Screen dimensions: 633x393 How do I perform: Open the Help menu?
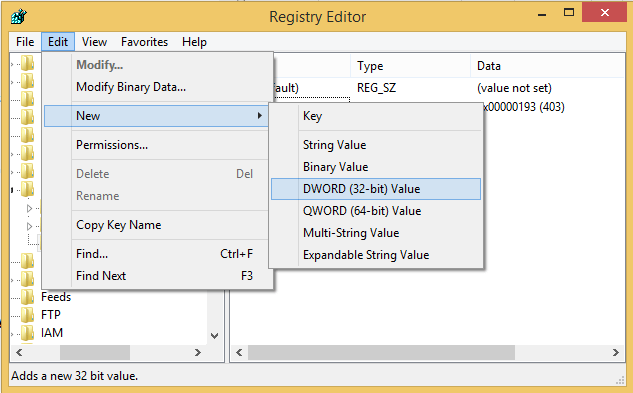pos(194,42)
